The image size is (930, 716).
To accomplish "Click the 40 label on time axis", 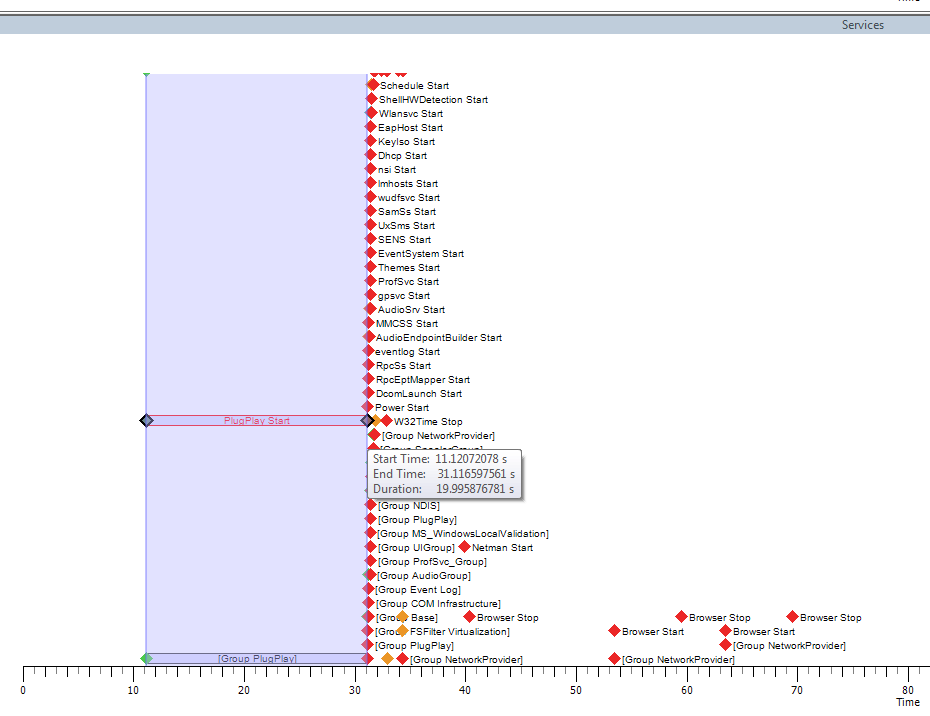I will tap(465, 690).
